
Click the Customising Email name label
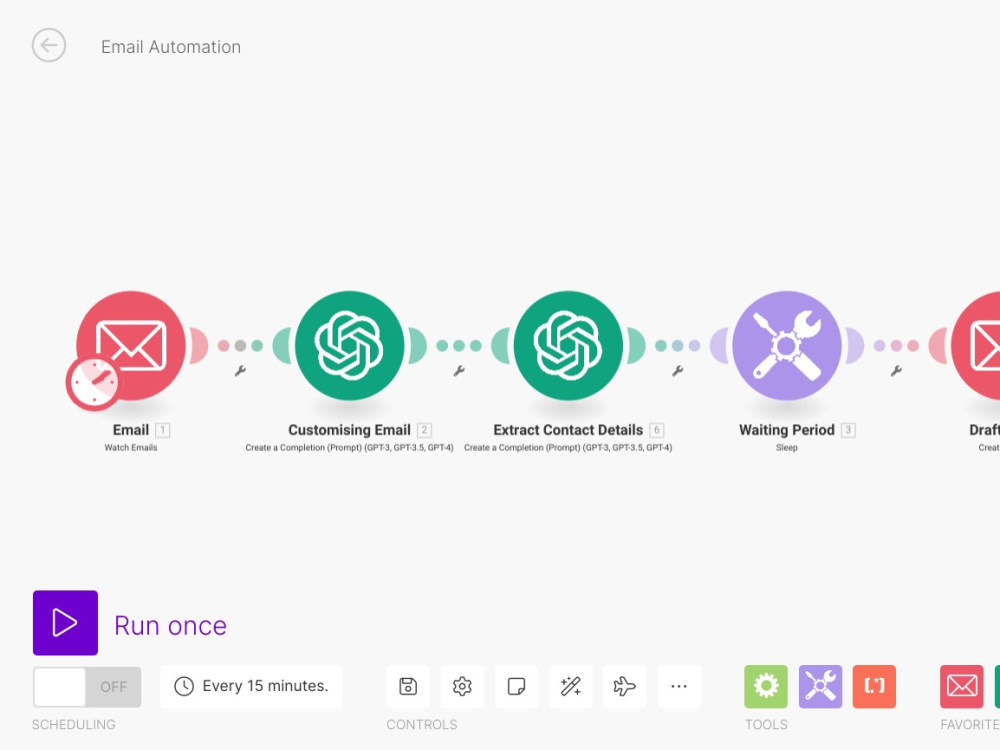349,430
